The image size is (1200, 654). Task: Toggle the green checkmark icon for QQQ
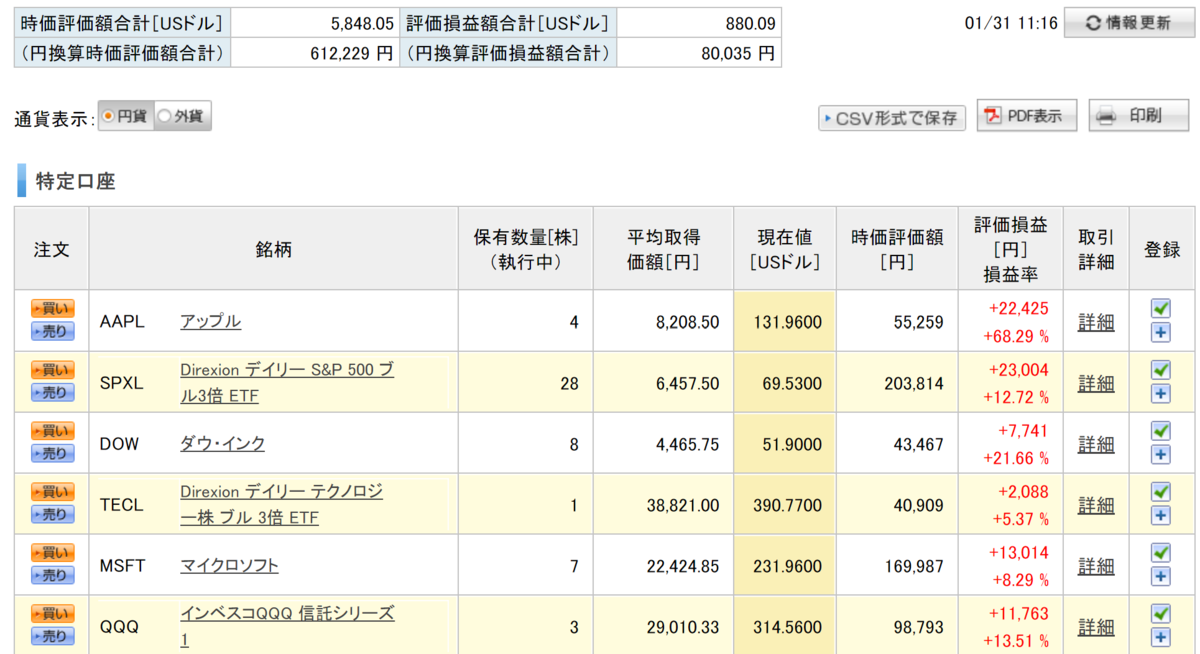1161,614
